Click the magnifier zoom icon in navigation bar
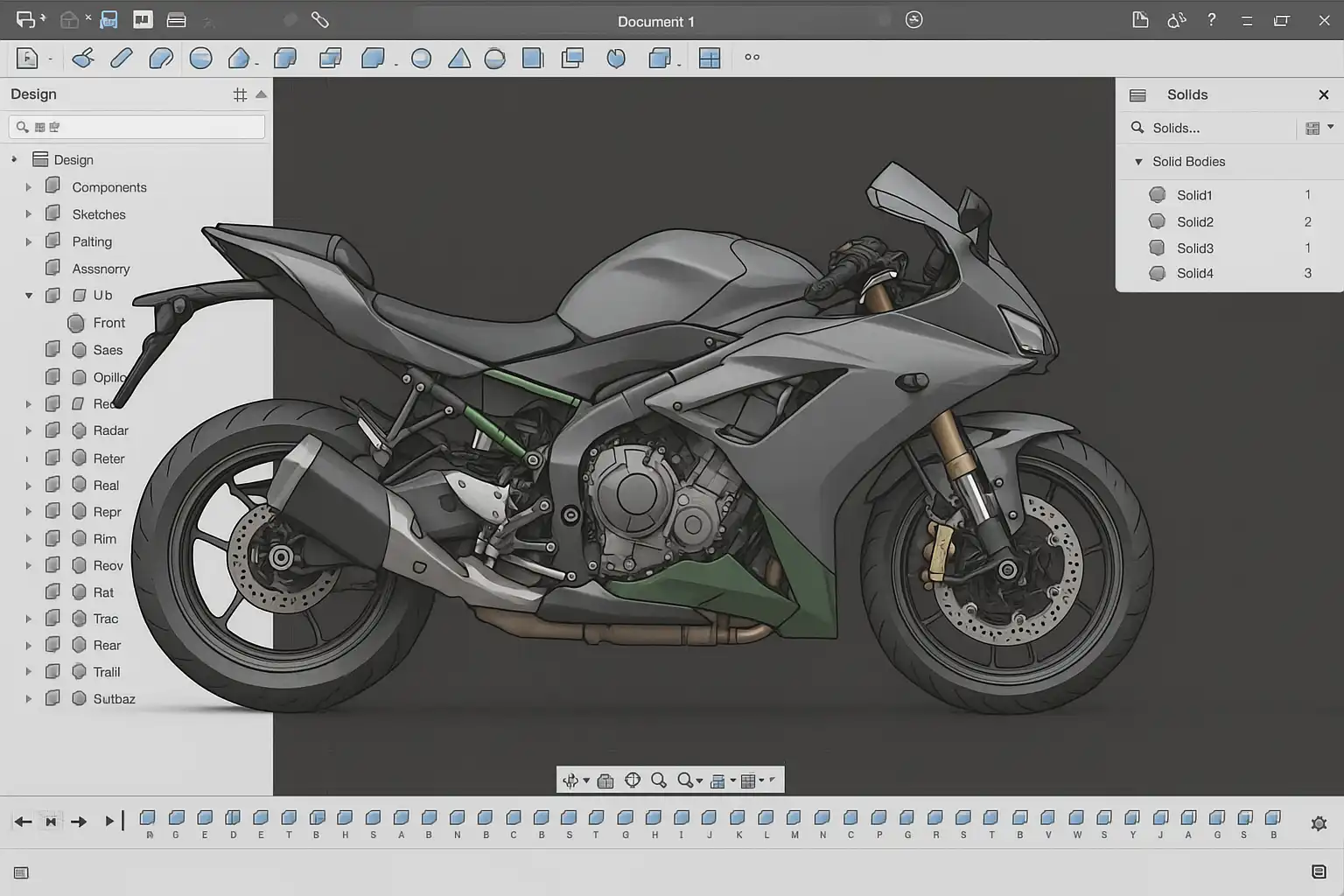This screenshot has height=896, width=1344. coord(659,780)
